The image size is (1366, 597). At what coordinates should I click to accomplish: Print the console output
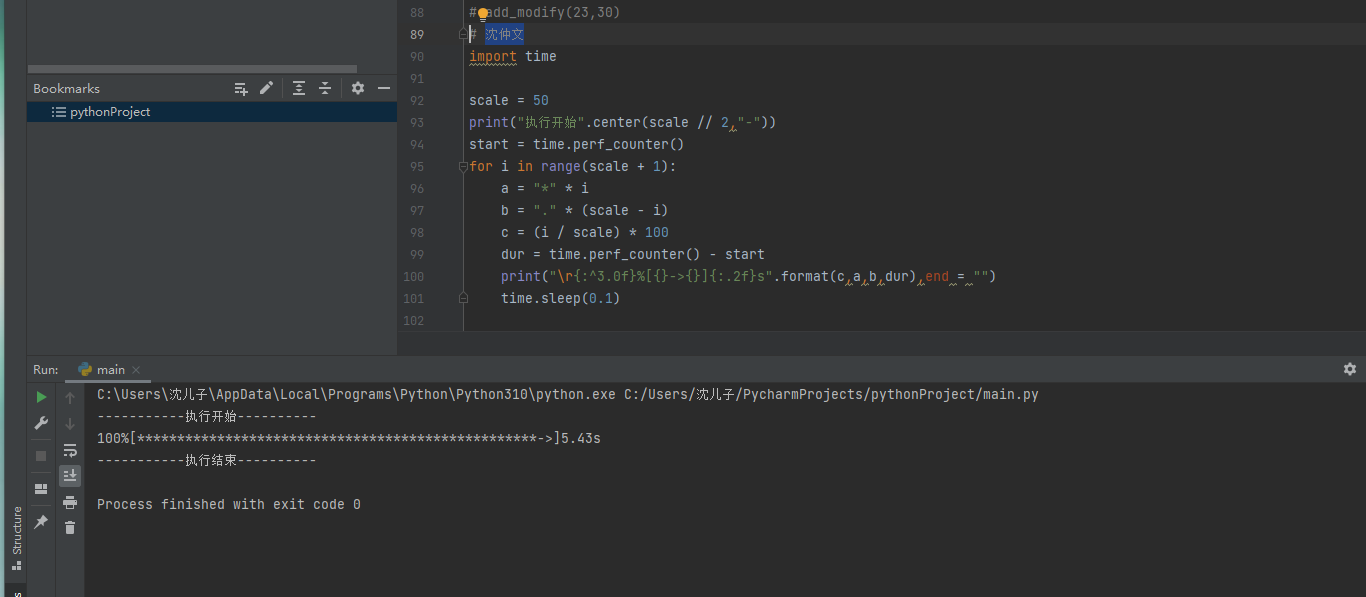pyautogui.click(x=70, y=502)
